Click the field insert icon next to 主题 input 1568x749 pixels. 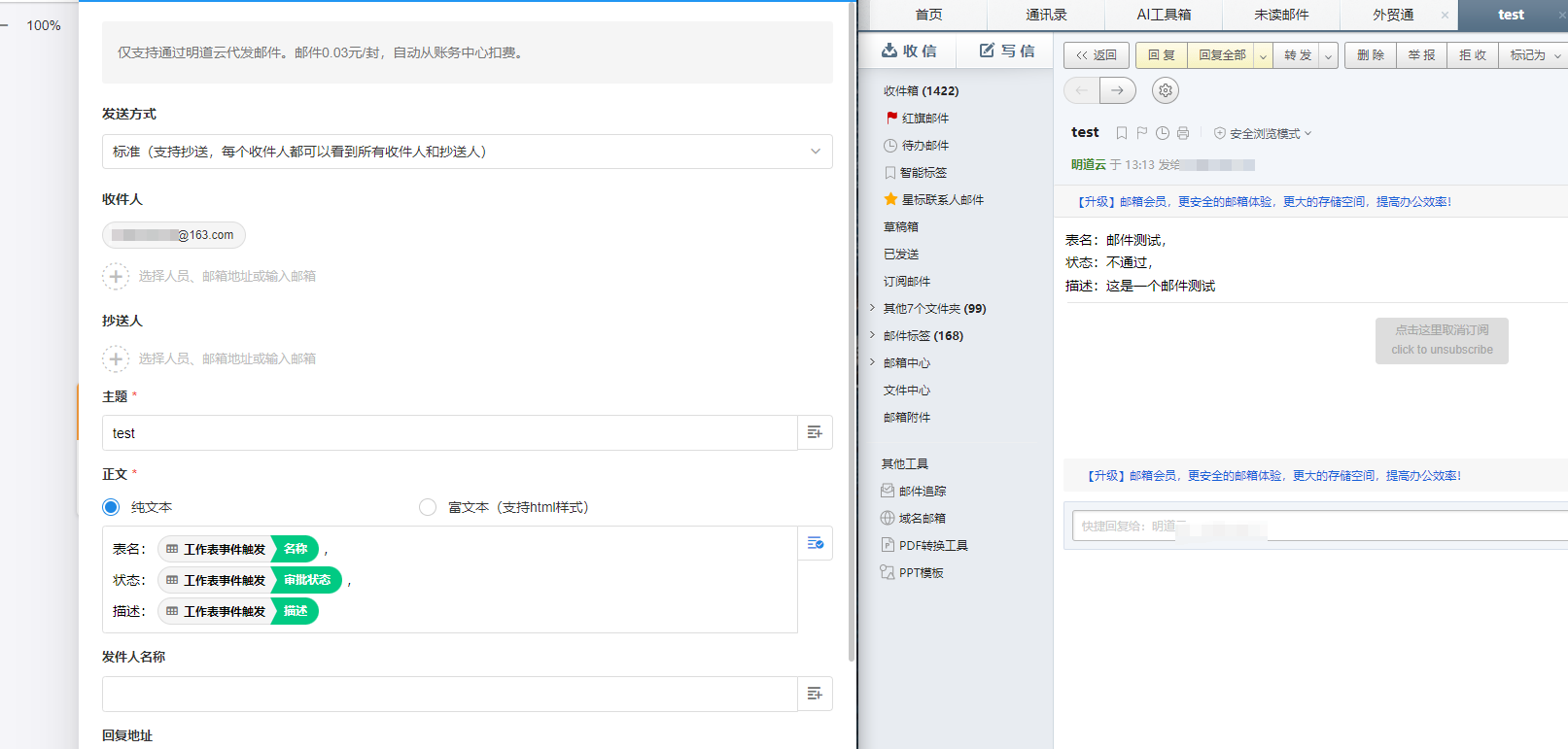pos(815,432)
